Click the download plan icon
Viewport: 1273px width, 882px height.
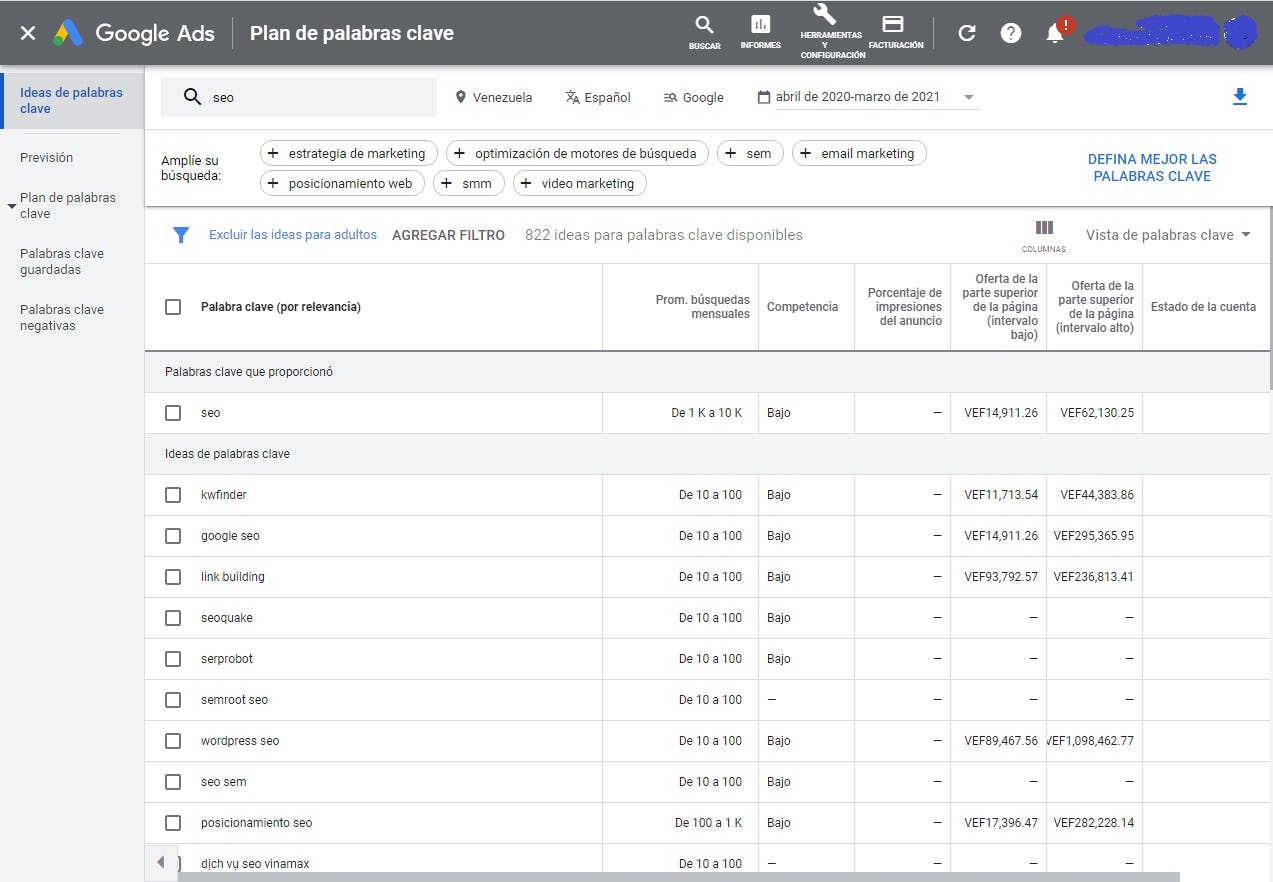point(1240,97)
